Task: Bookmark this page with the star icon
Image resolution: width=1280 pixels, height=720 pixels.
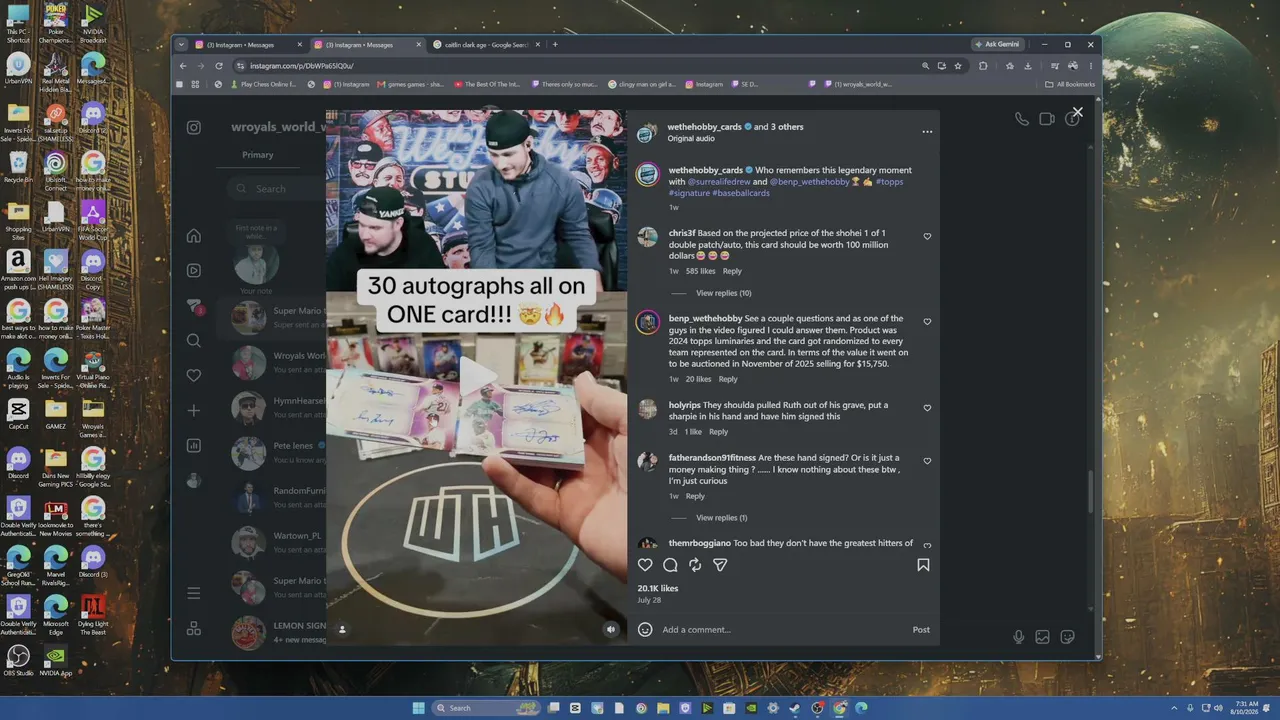Action: tap(958, 66)
